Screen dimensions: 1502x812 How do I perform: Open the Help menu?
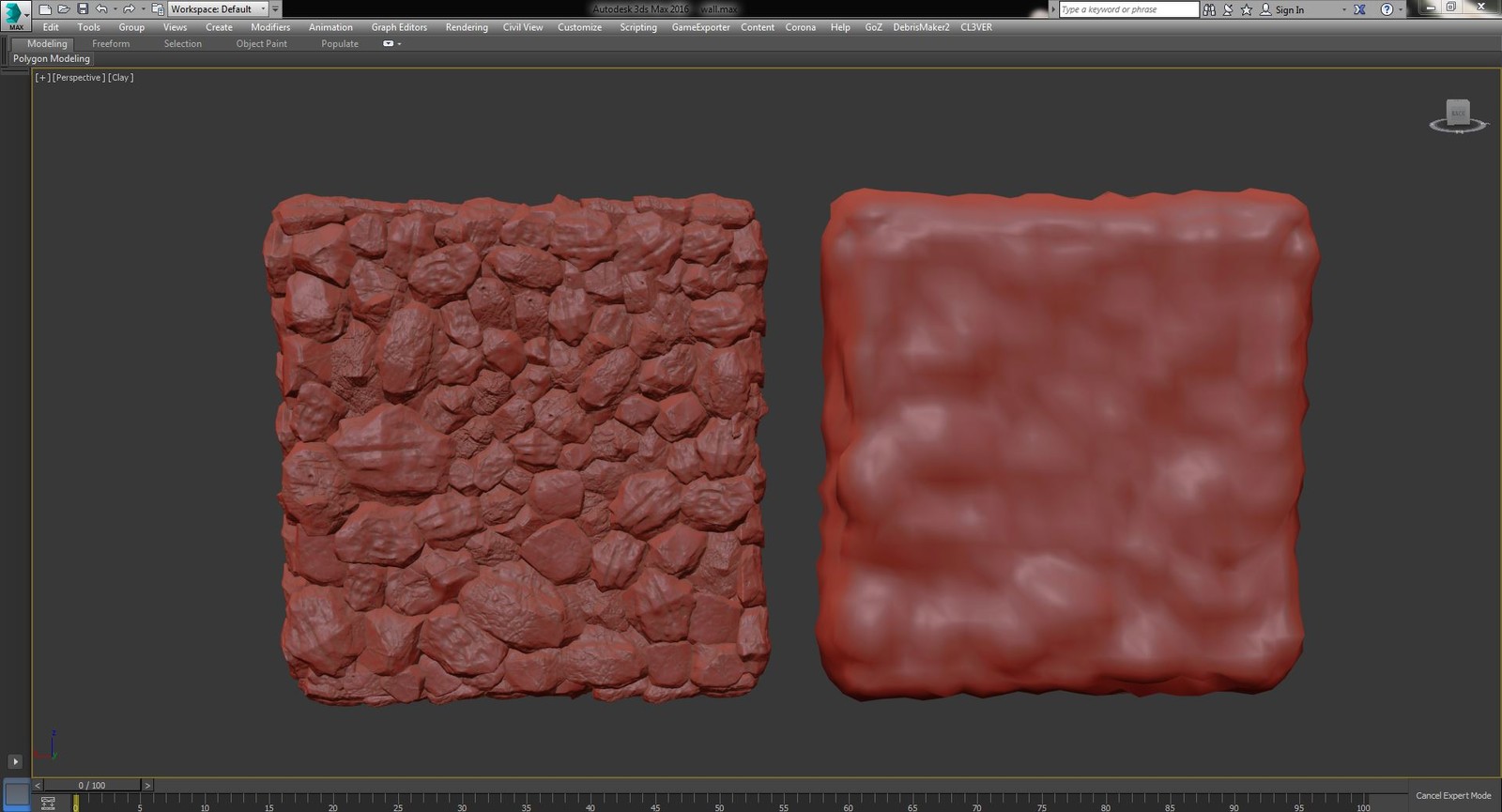840,27
